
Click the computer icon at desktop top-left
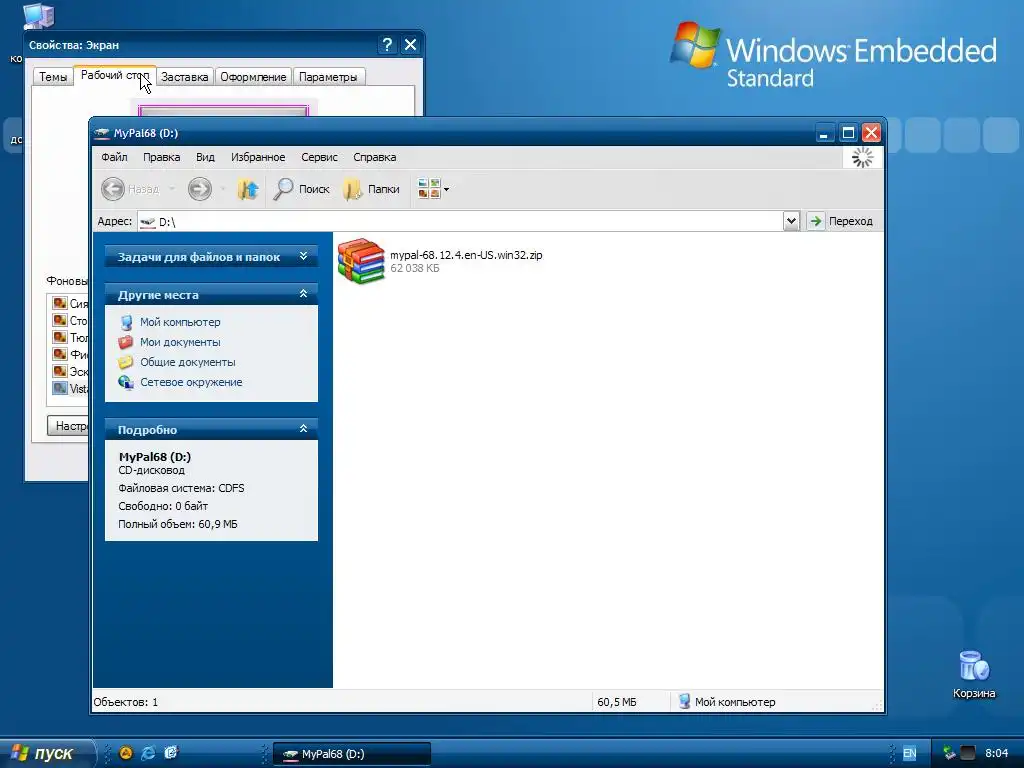[x=38, y=14]
